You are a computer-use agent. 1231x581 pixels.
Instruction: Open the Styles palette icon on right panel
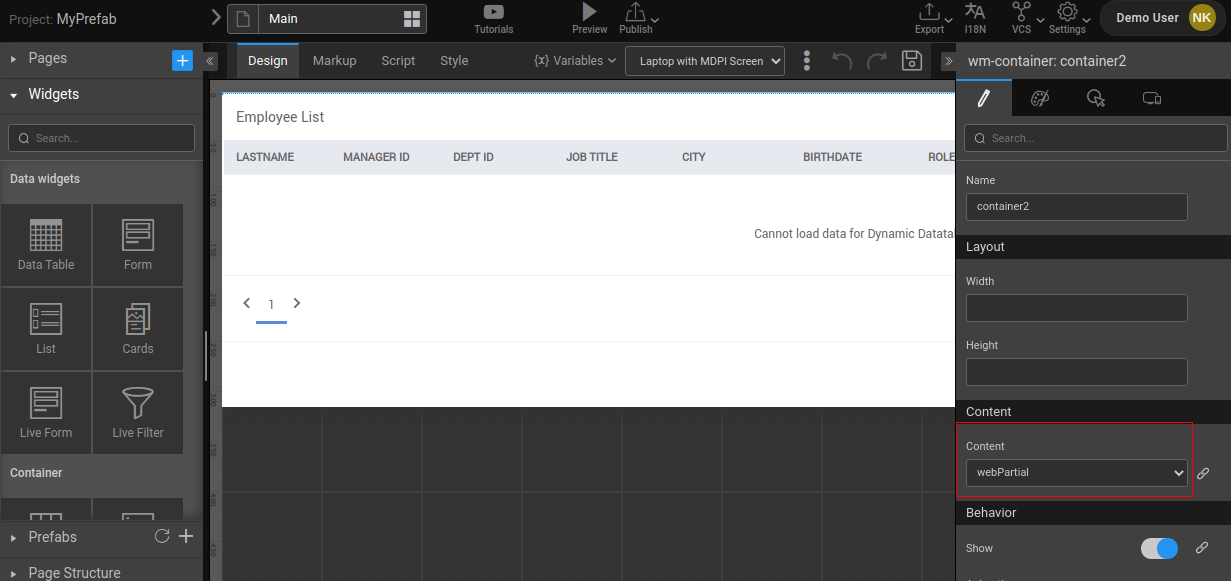click(1040, 97)
